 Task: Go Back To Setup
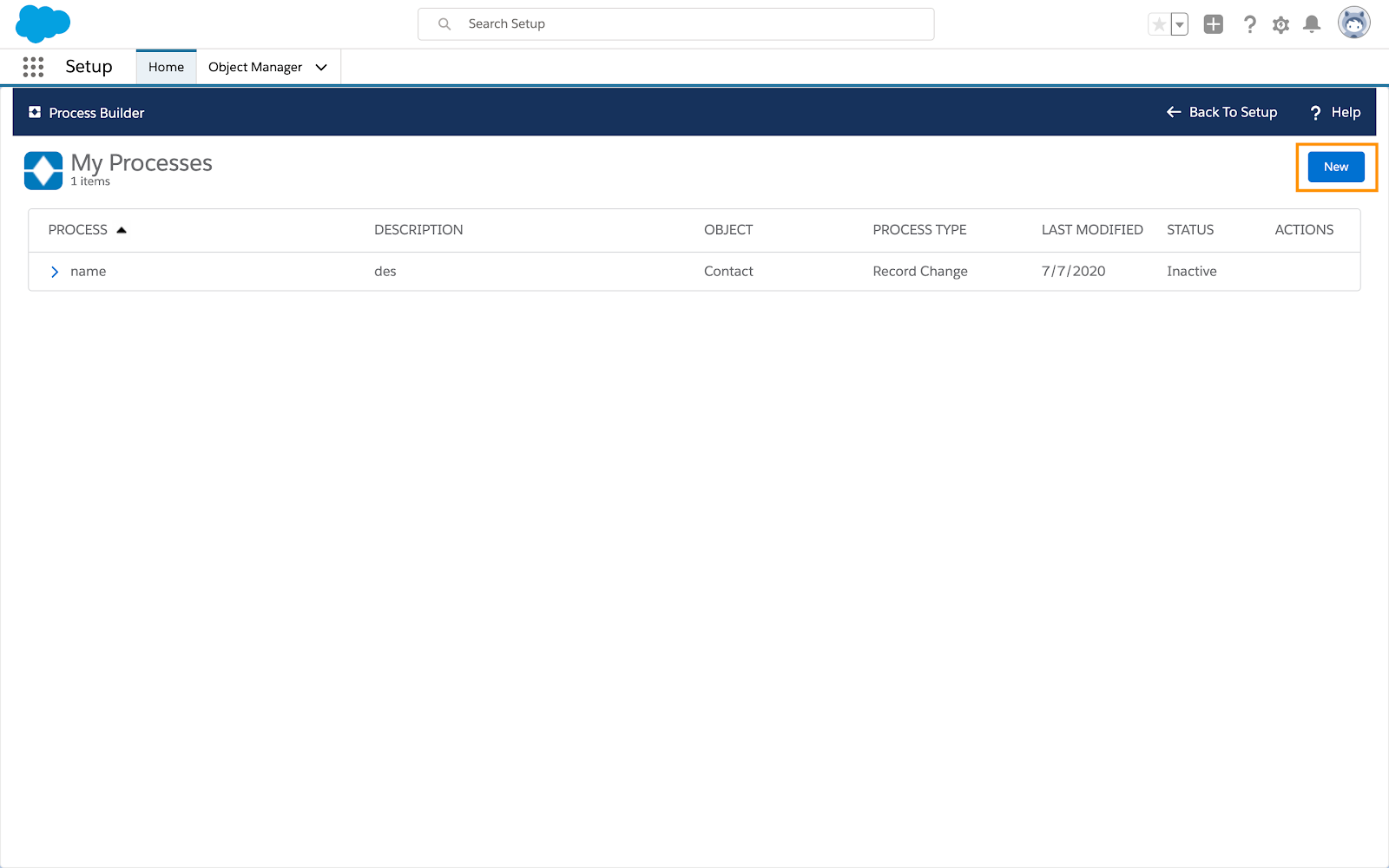pyautogui.click(x=1221, y=112)
